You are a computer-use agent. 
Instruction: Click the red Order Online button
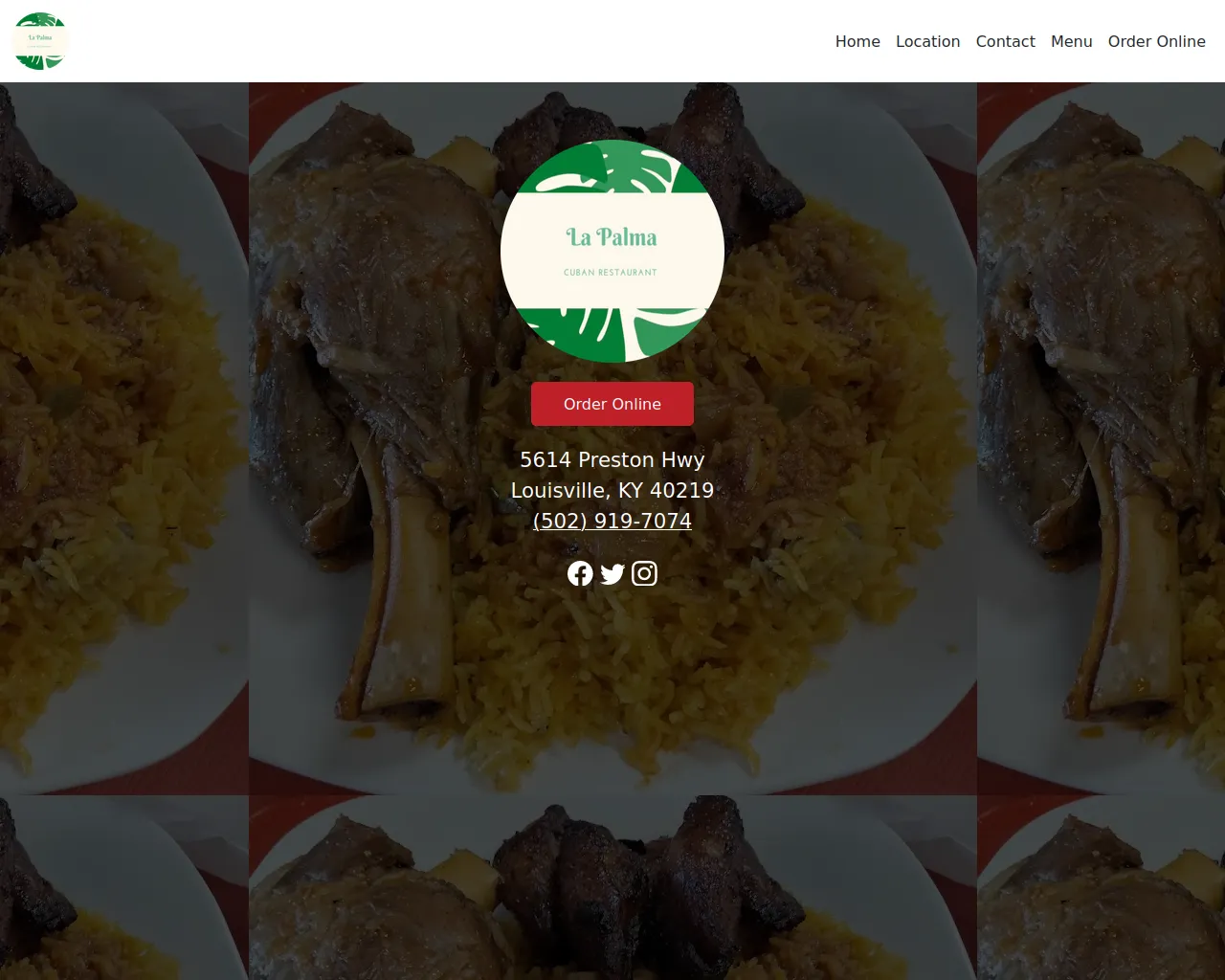612,404
